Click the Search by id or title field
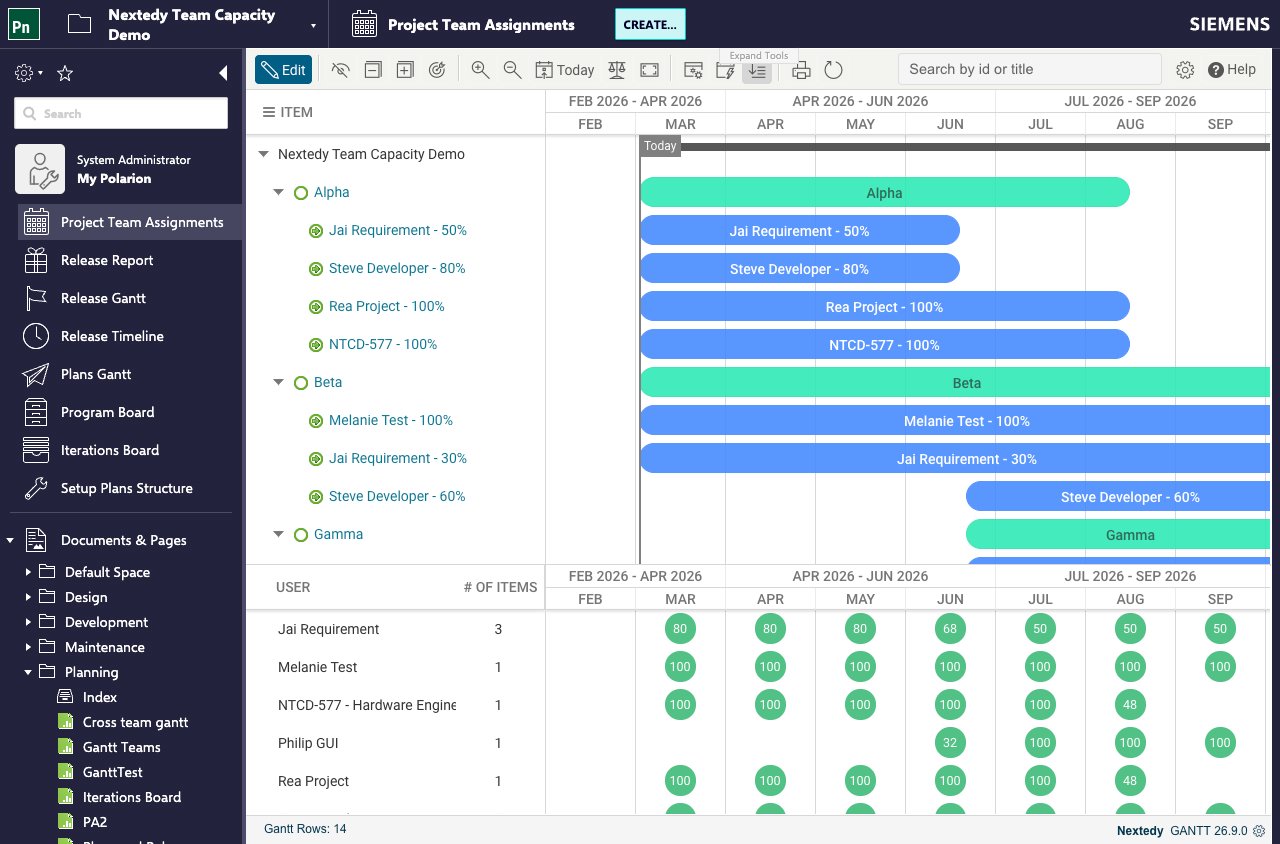The height and width of the screenshot is (844, 1280). point(1029,69)
